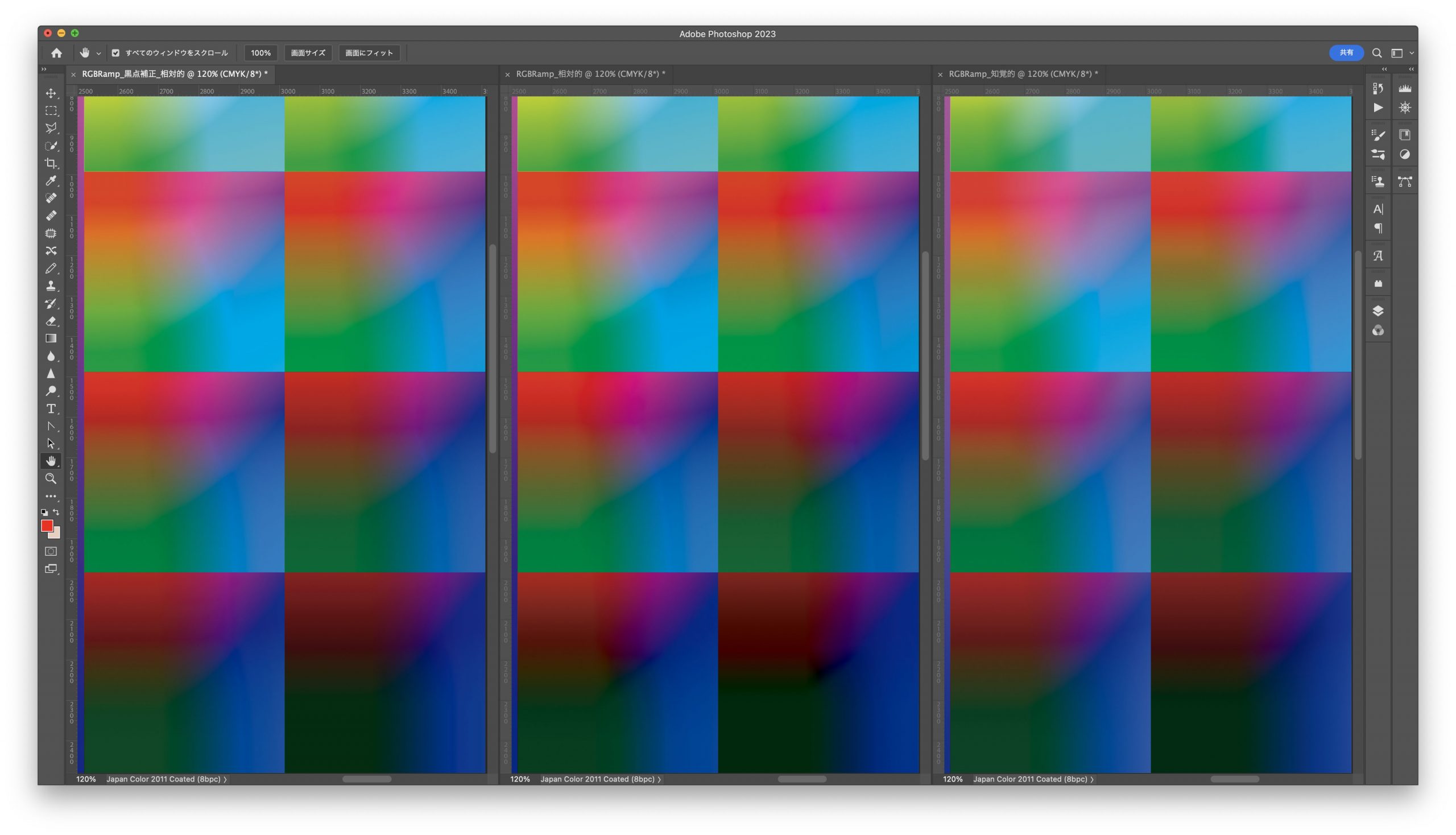Select the Dodge tool
The image size is (1456, 835).
(x=51, y=391)
